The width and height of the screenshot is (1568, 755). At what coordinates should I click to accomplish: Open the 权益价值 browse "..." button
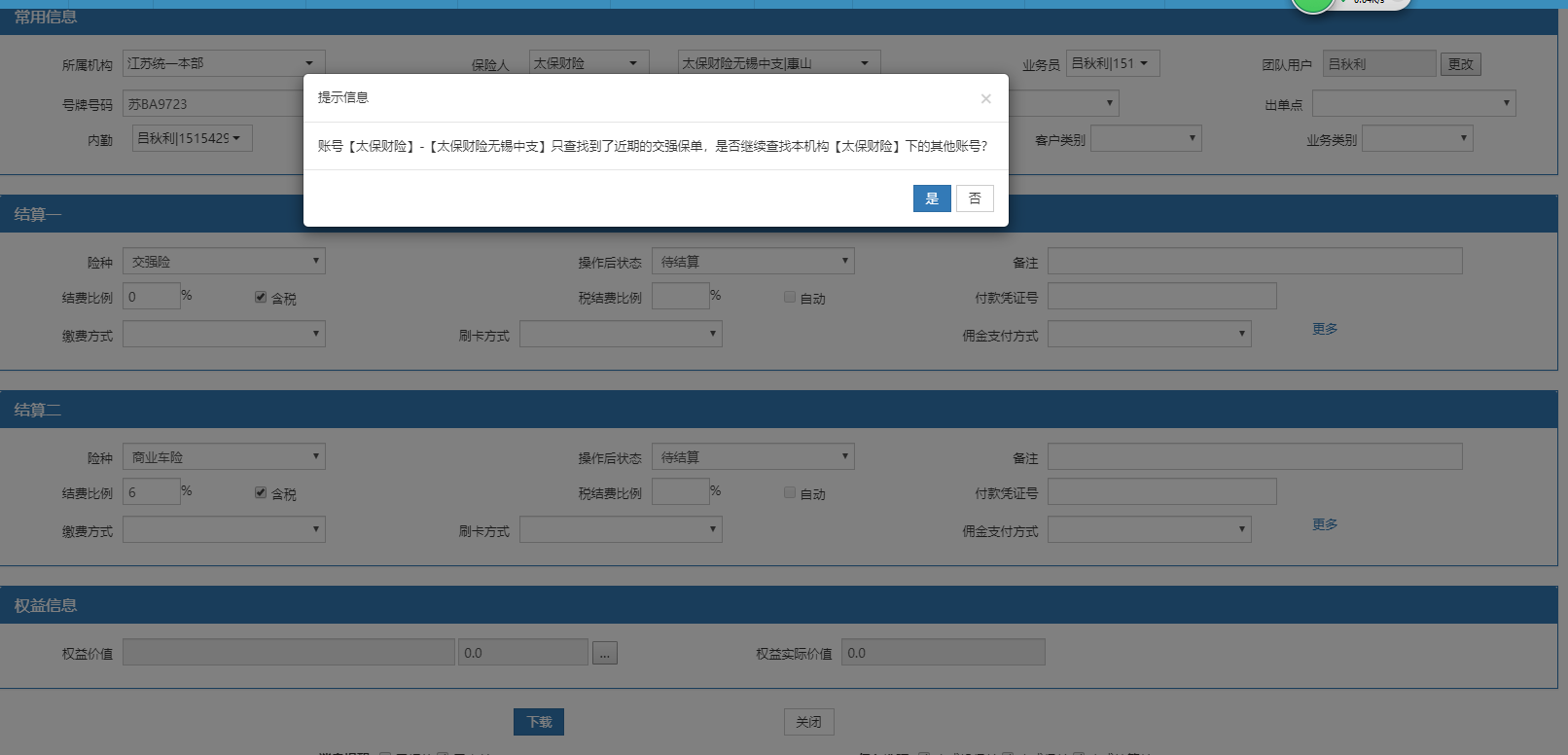[x=604, y=653]
